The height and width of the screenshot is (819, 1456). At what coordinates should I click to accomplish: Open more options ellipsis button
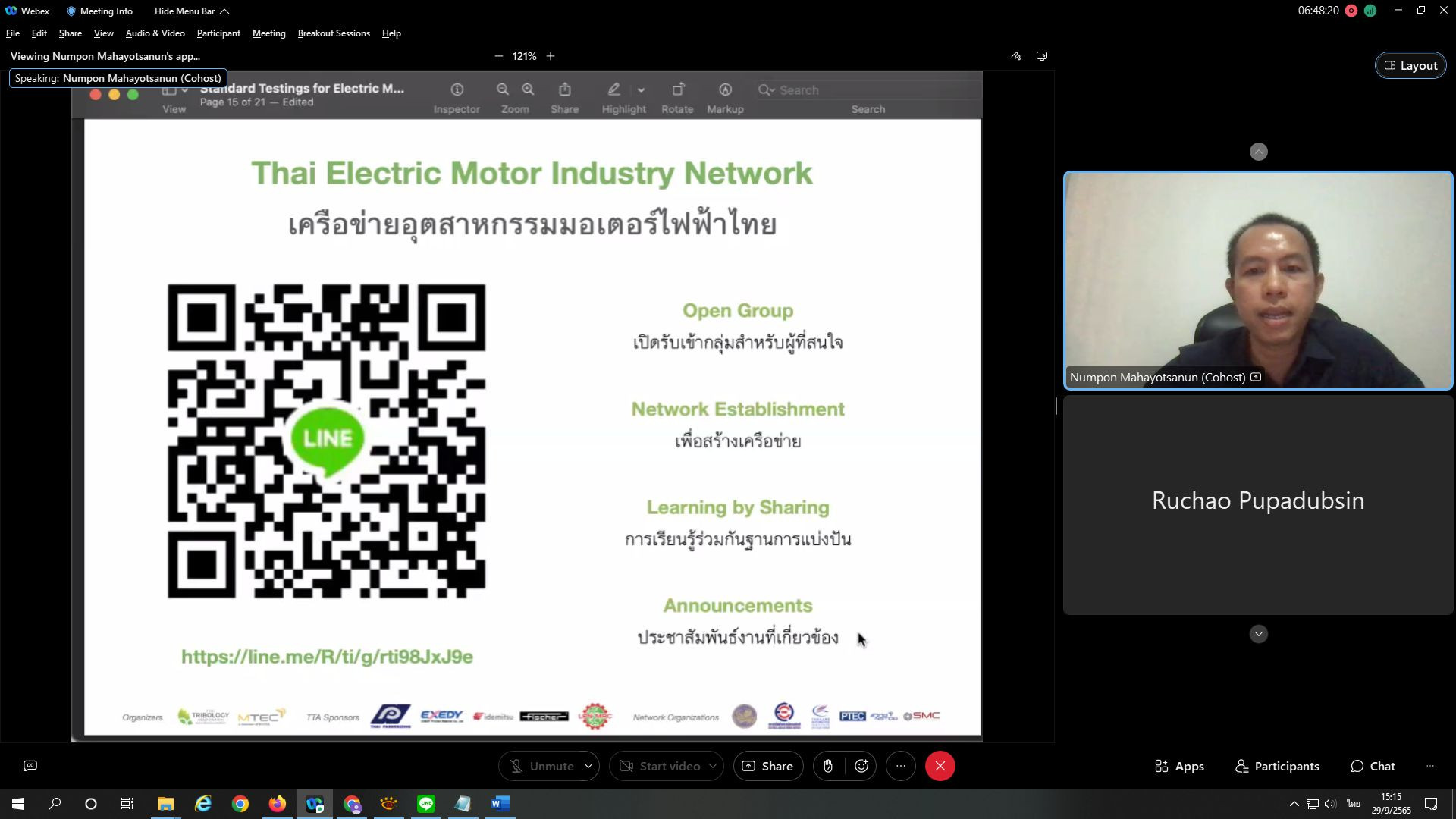pyautogui.click(x=901, y=766)
